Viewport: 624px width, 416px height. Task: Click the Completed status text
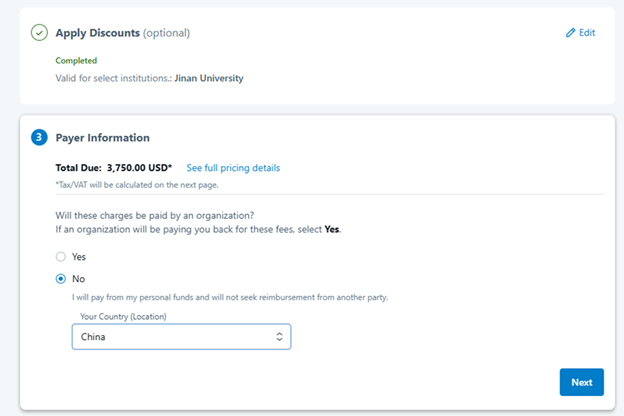coord(76,61)
